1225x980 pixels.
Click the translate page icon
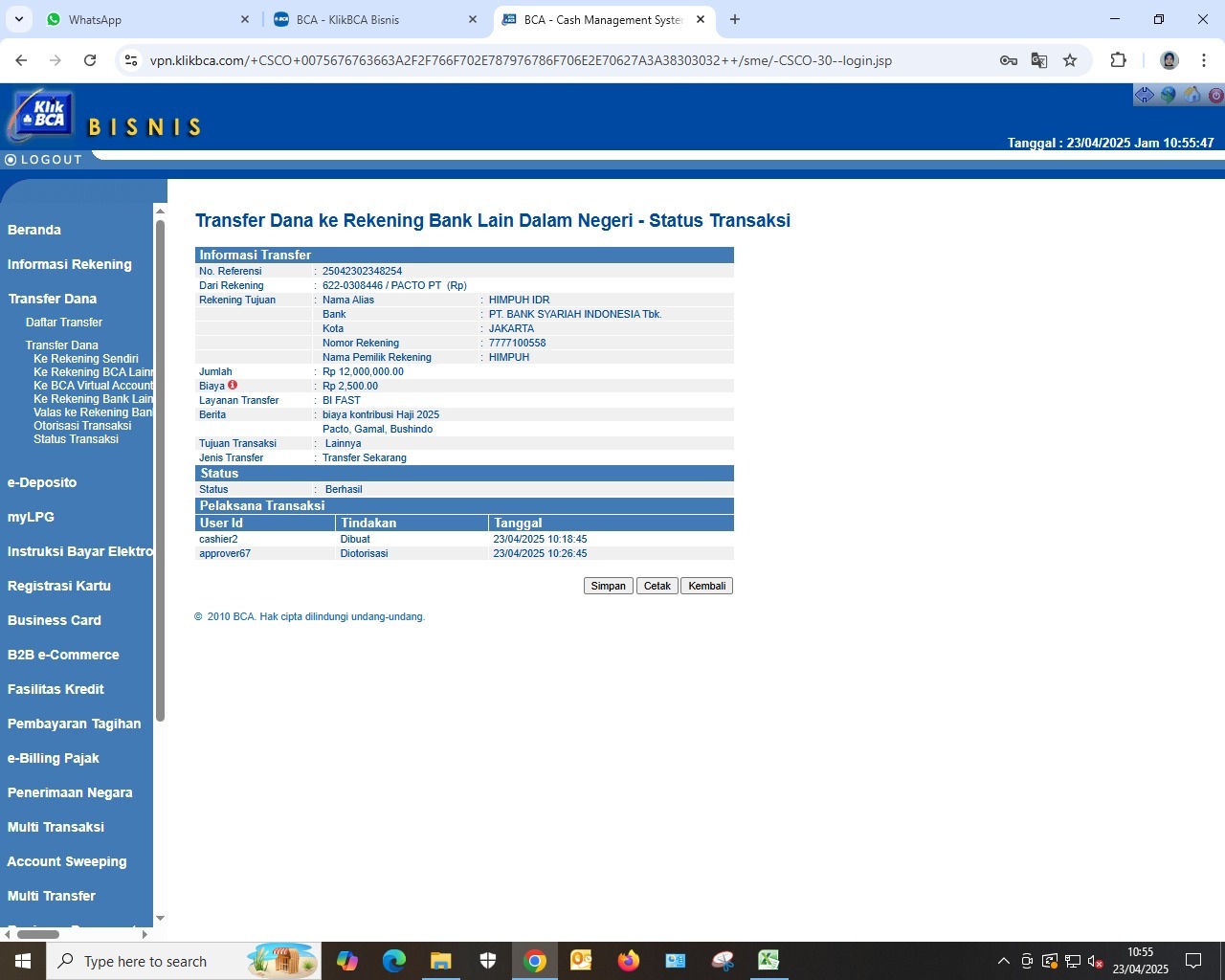click(x=1038, y=60)
